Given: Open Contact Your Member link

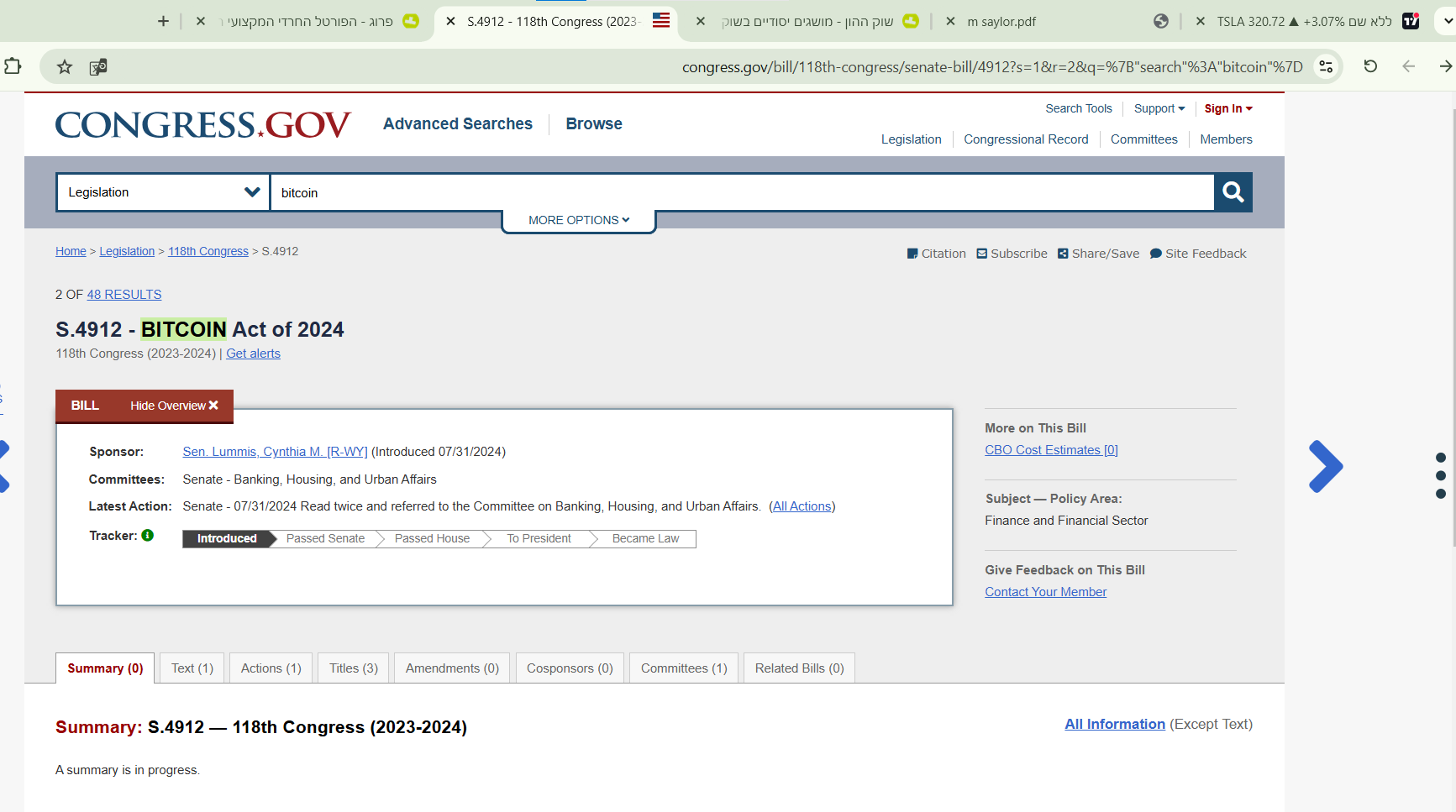Looking at the screenshot, I should [1045, 592].
